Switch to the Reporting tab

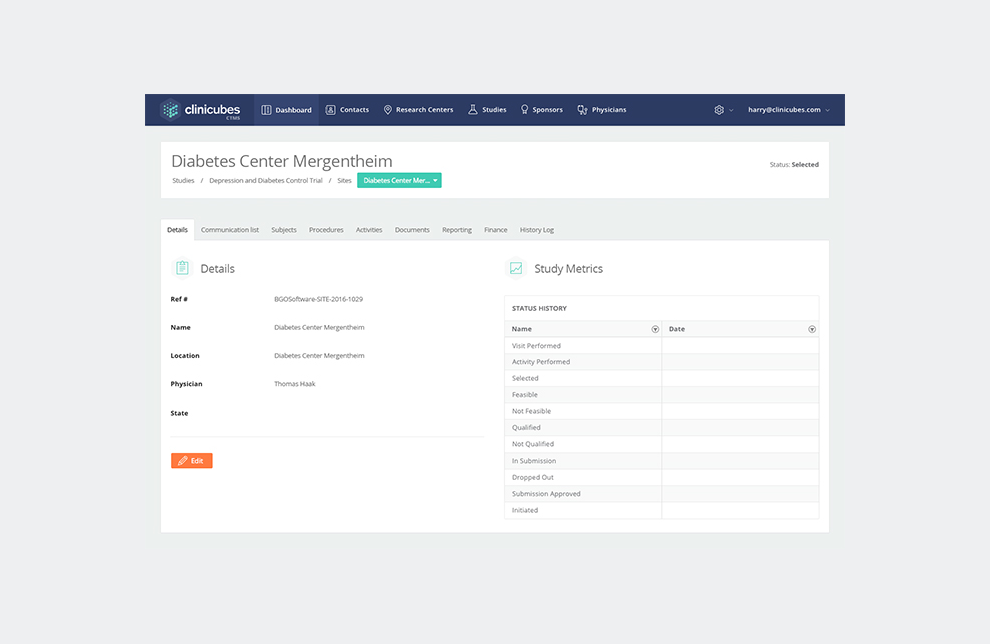457,230
